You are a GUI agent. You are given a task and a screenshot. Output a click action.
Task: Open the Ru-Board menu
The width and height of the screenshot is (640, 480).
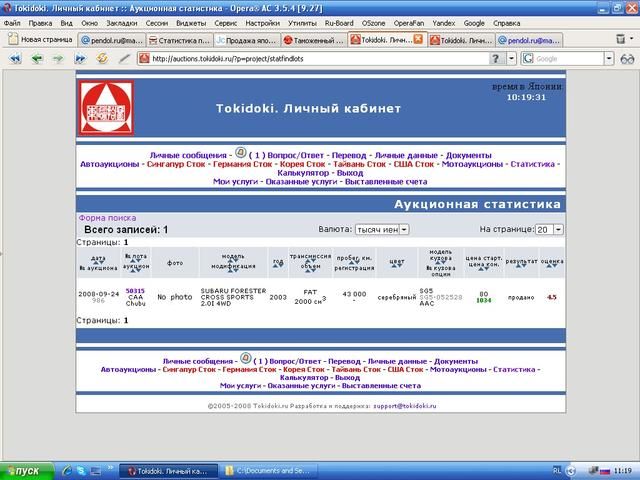tap(339, 23)
